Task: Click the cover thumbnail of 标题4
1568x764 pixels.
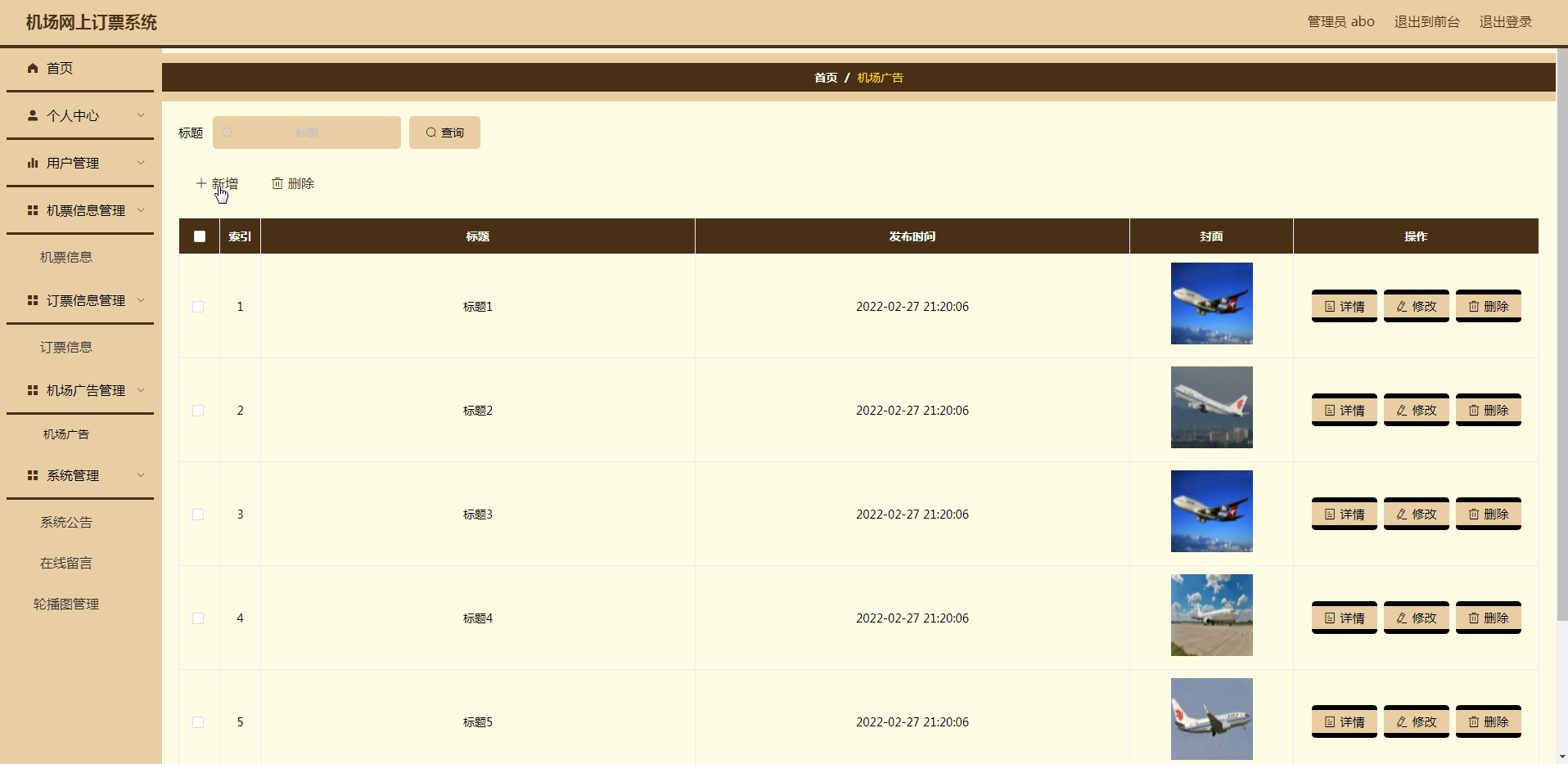Action: point(1211,615)
